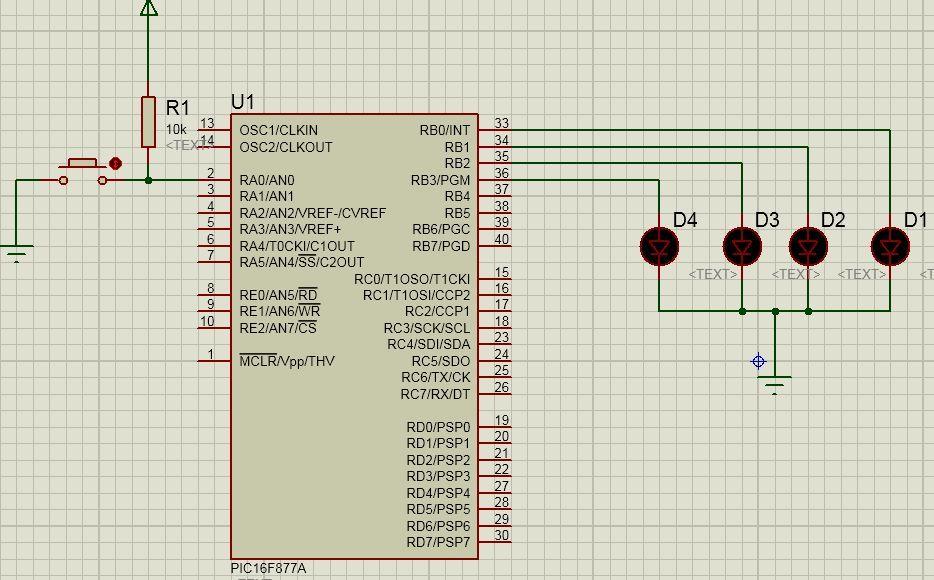
Task: Click pin label RC1/T1OSI/CCP2
Action: point(417,295)
